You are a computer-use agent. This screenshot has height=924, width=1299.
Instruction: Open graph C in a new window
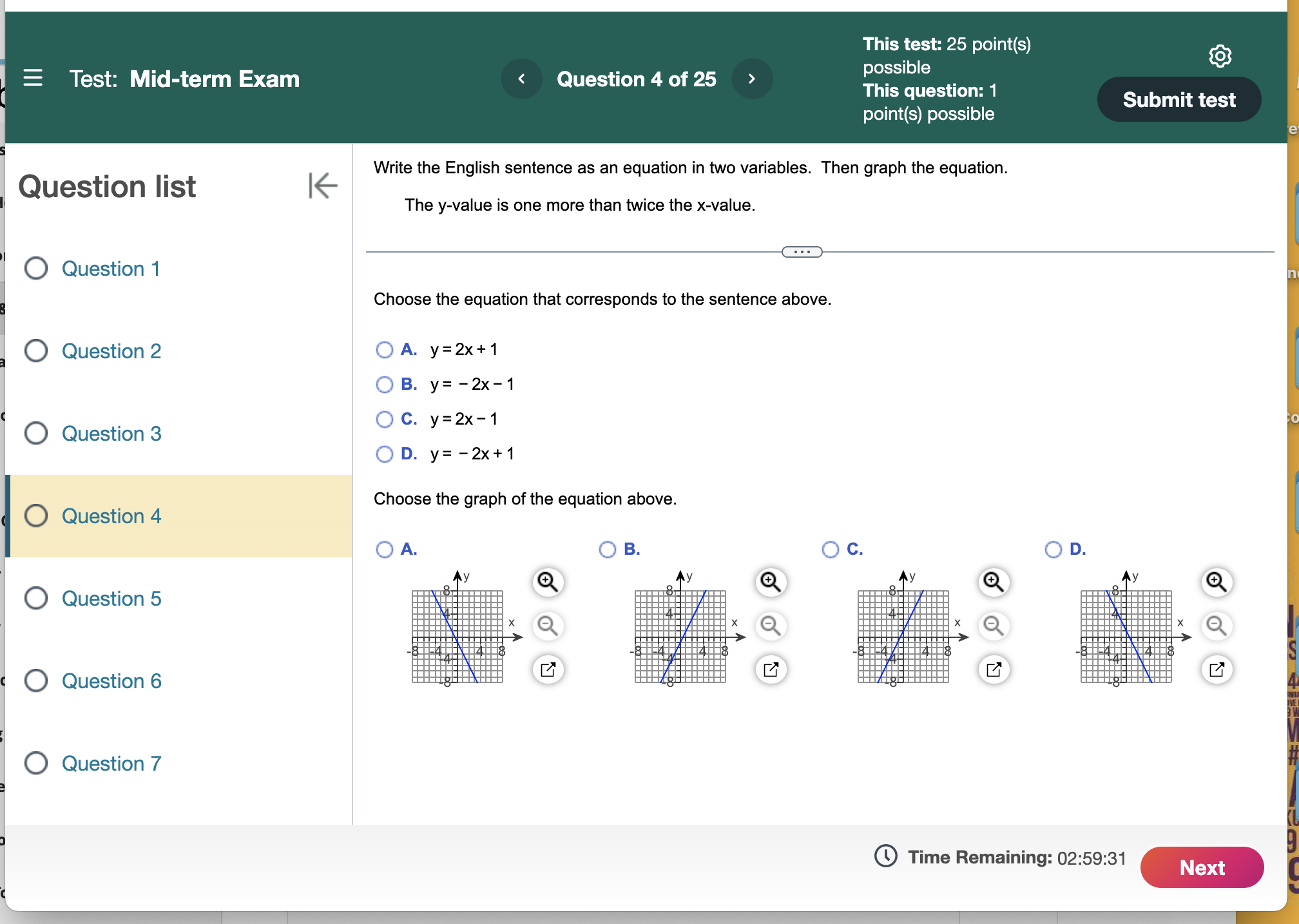[x=994, y=669]
